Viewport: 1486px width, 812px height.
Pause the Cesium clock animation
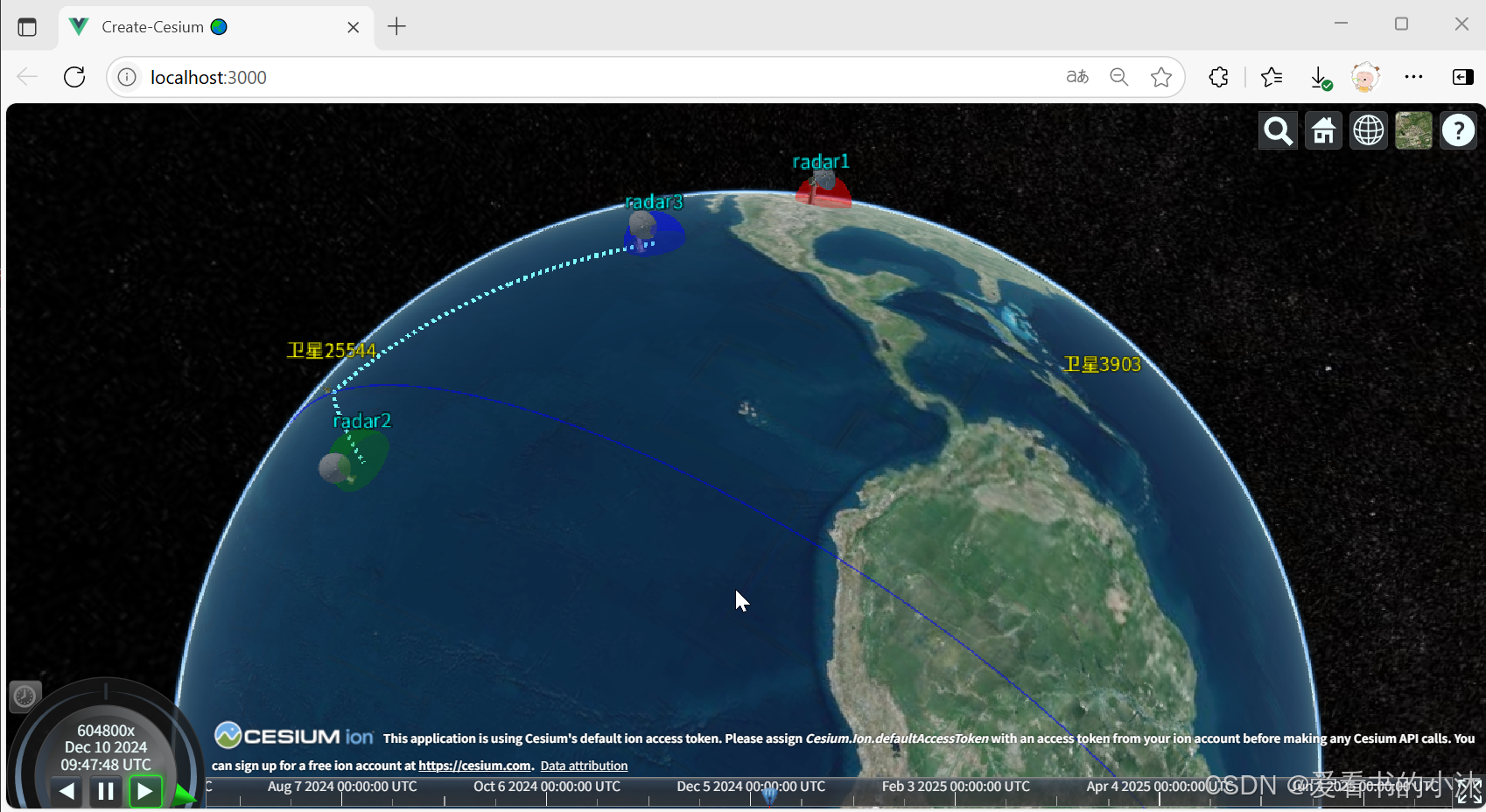[x=106, y=792]
